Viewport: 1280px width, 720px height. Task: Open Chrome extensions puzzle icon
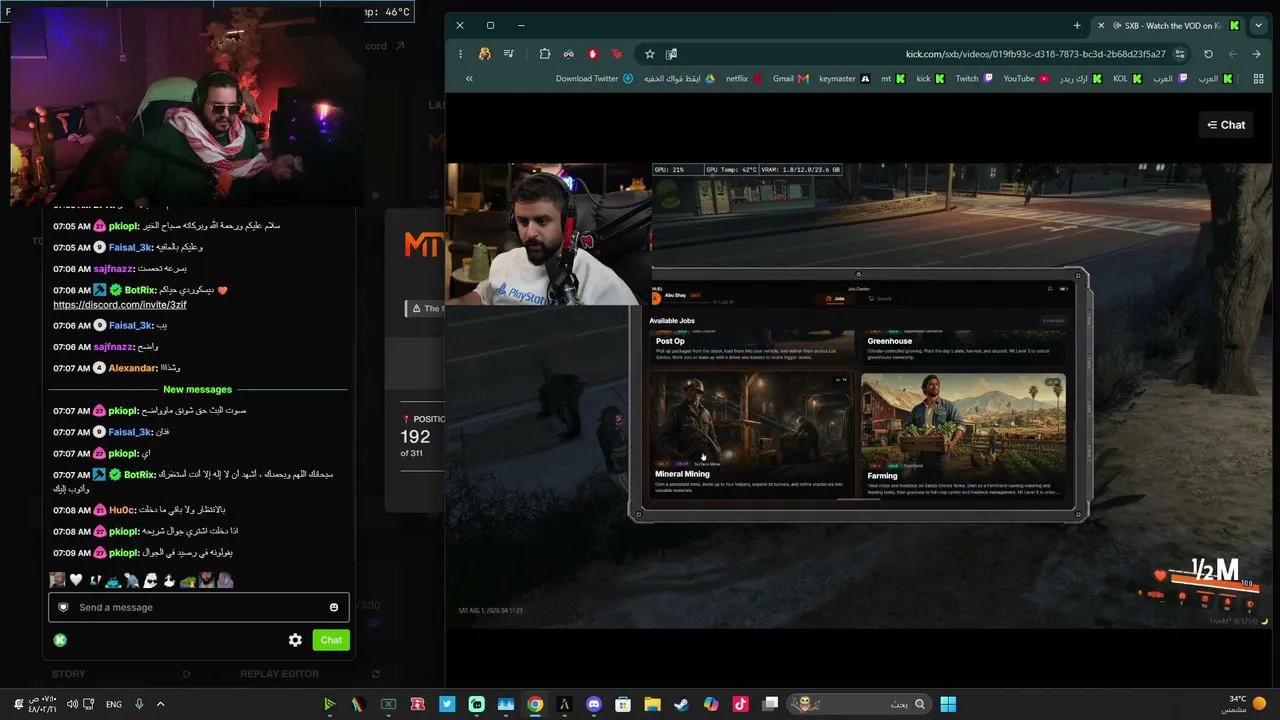click(545, 54)
